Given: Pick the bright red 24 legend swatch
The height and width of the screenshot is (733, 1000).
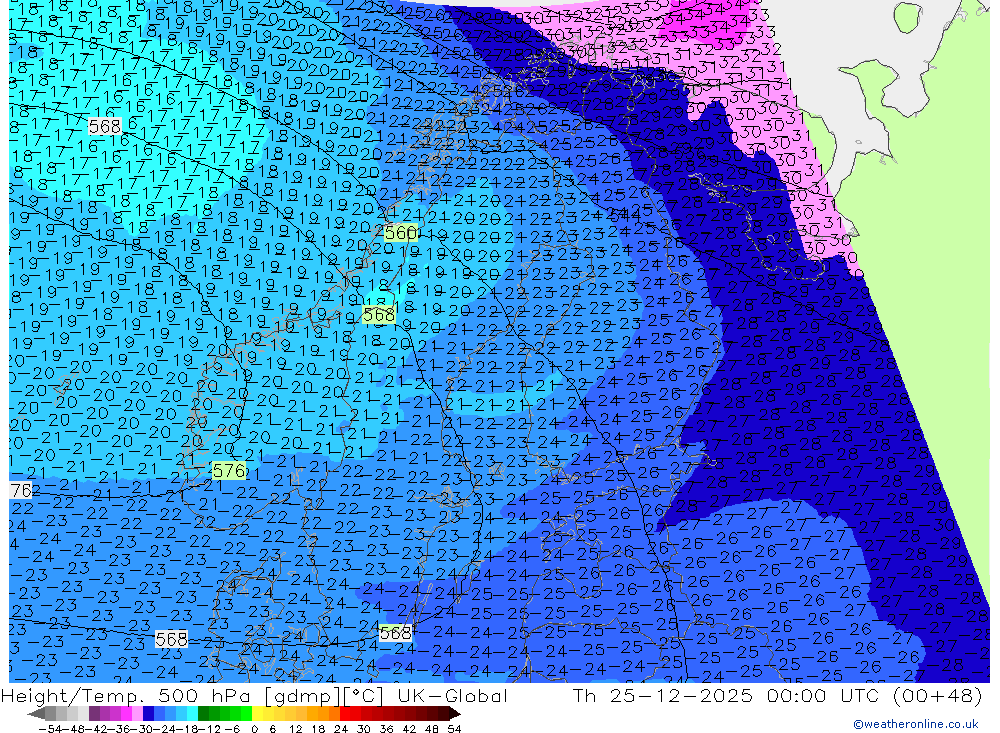Looking at the screenshot, I should pyautogui.click(x=345, y=713).
